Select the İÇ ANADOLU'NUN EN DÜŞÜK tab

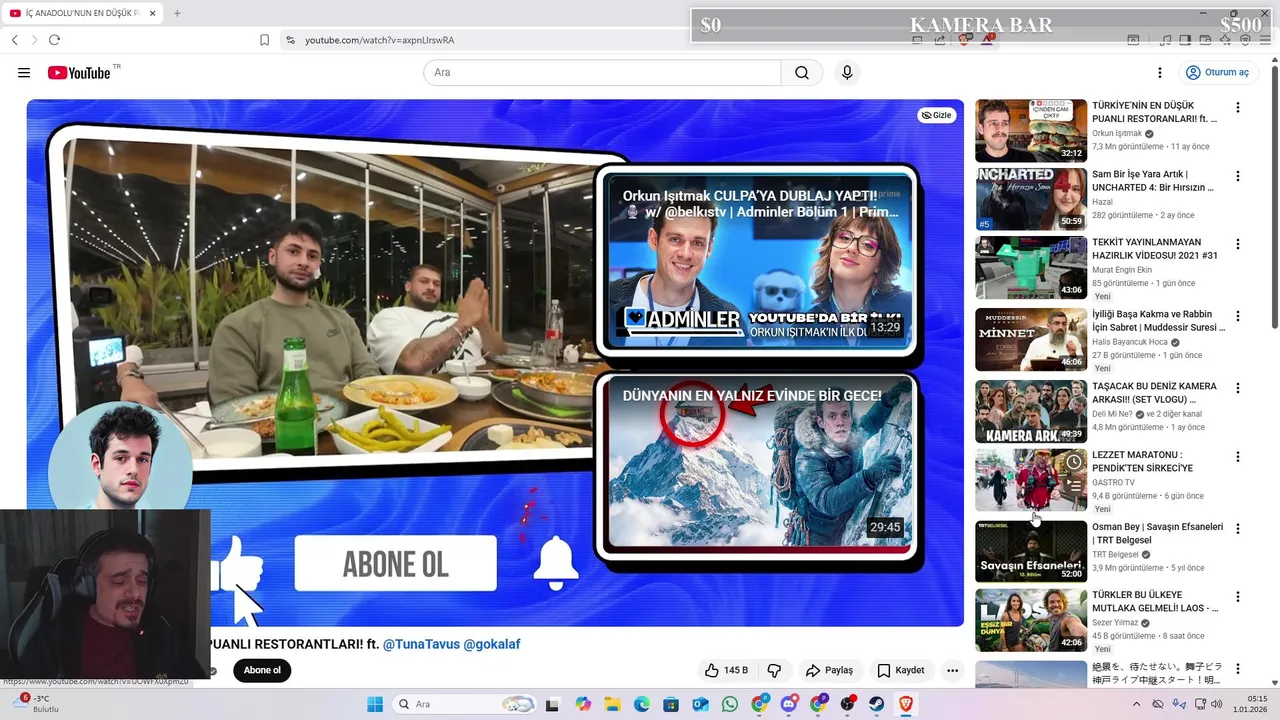click(82, 13)
